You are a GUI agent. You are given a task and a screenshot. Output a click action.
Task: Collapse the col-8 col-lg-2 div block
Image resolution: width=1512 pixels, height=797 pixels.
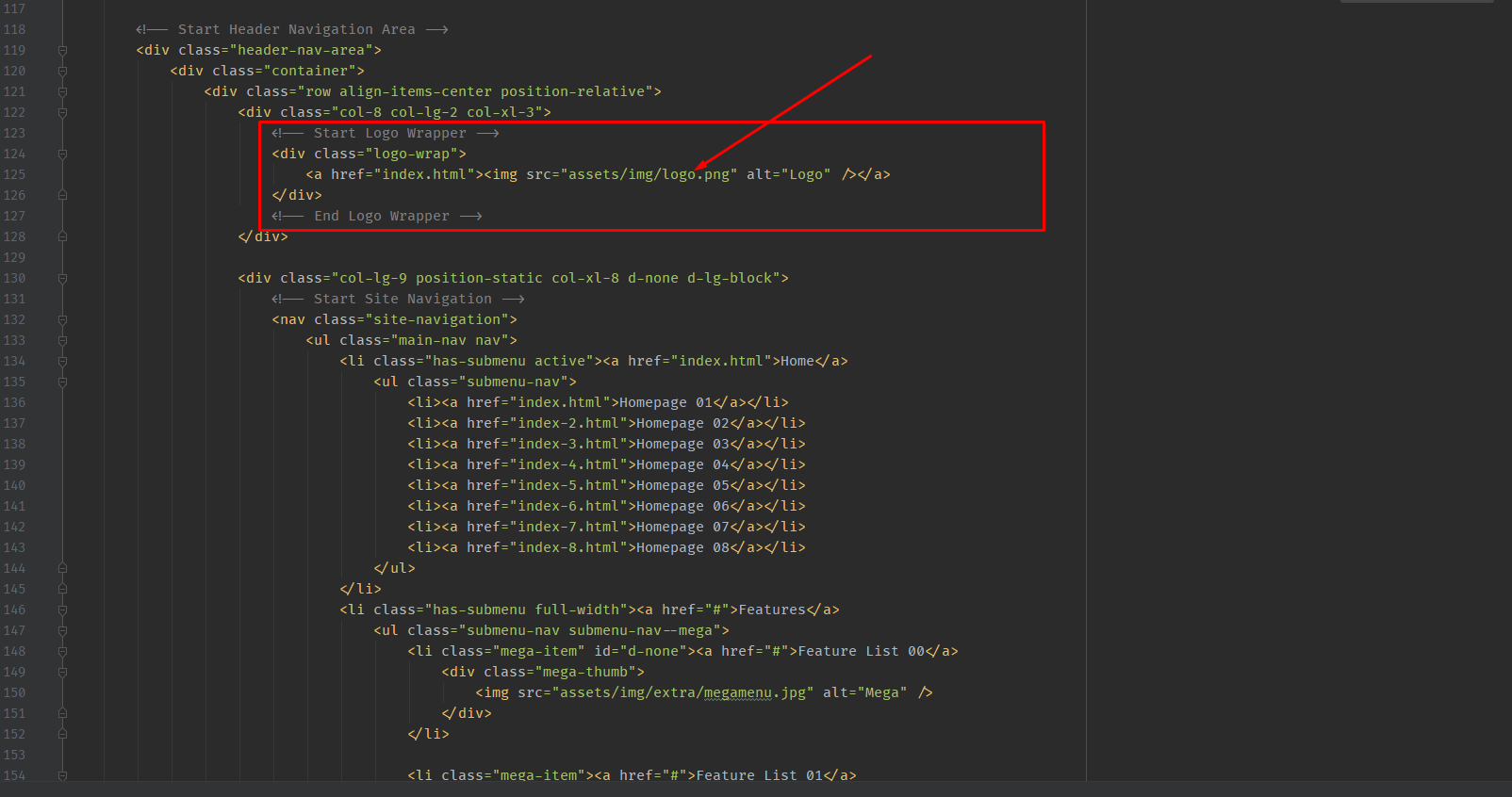click(x=62, y=112)
